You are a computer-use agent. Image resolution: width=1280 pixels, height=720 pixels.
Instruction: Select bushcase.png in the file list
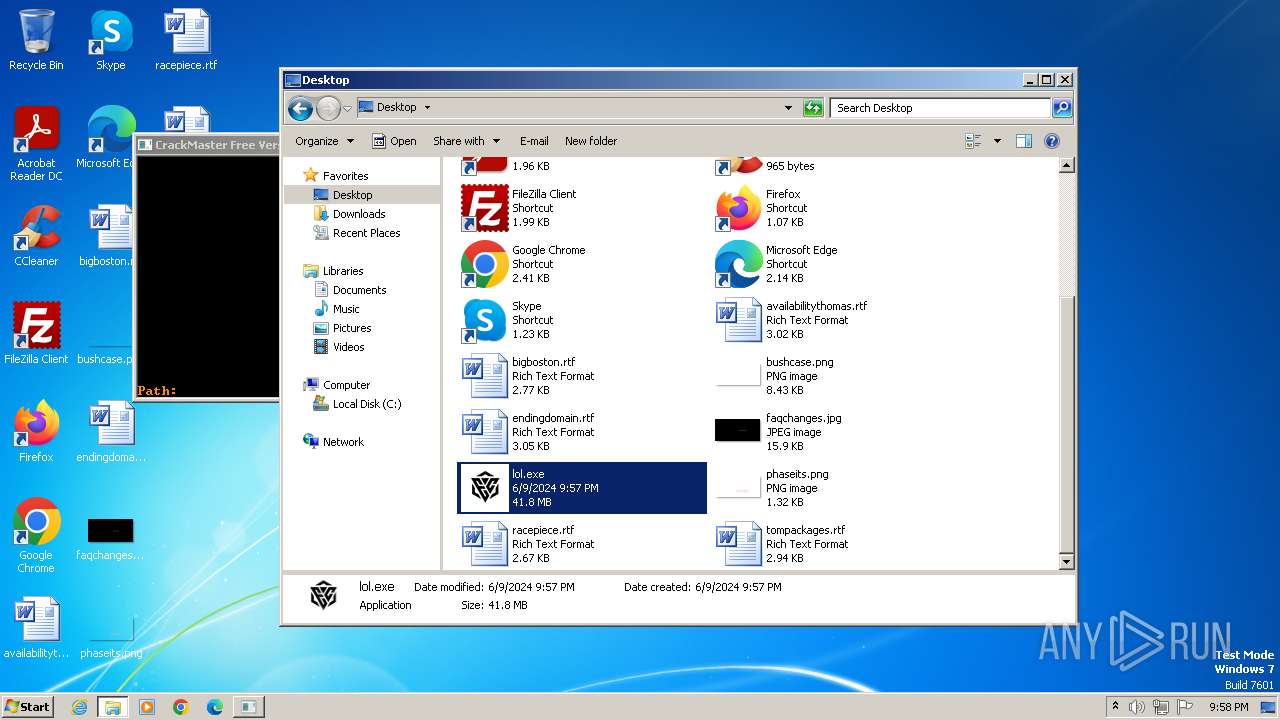[836, 376]
